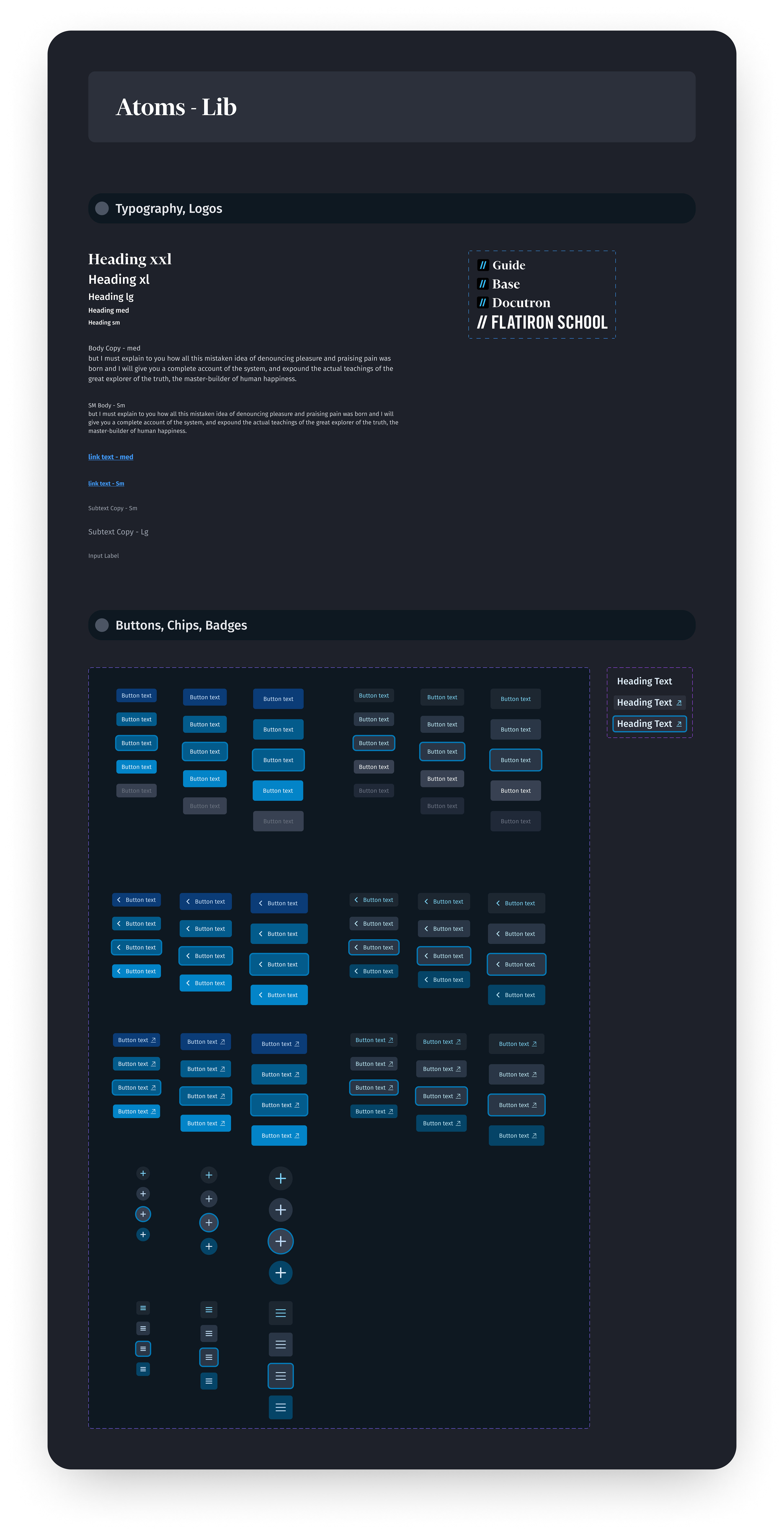The image size is (784, 1534).
Task: Click the double-slash icon beside Guide logo
Action: (x=483, y=265)
